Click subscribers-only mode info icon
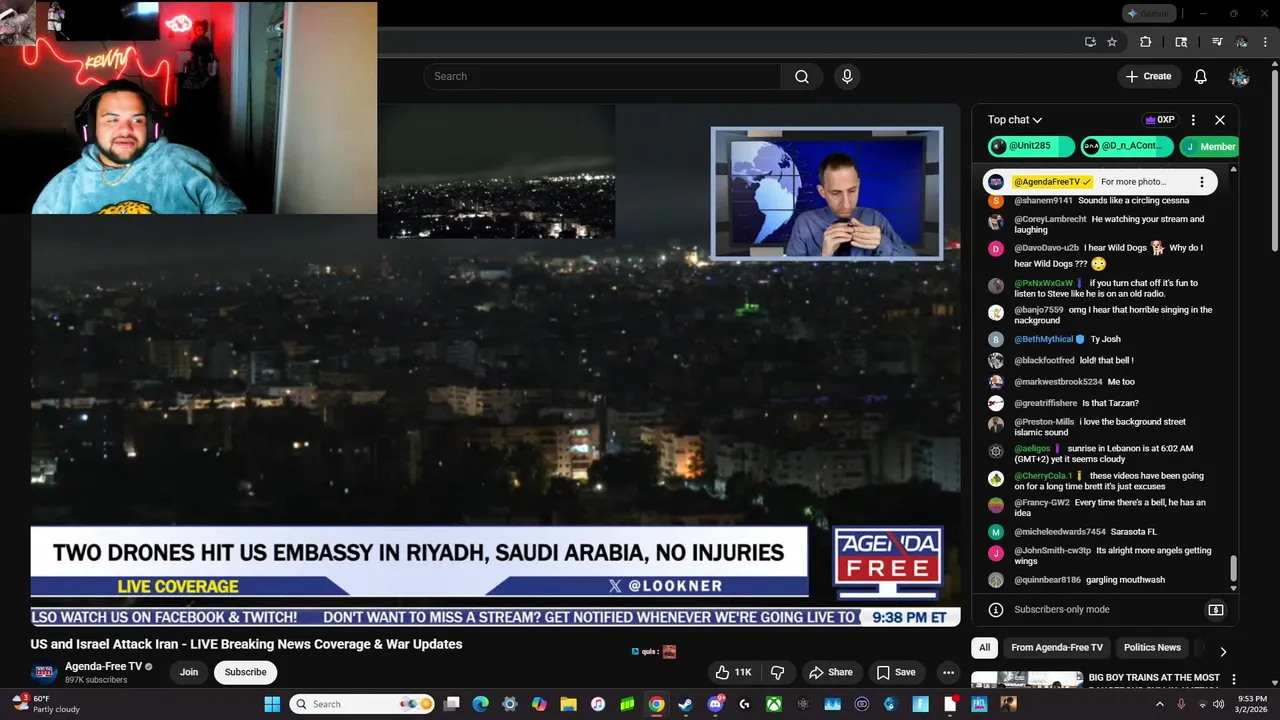Image resolution: width=1280 pixels, height=720 pixels. pos(996,610)
